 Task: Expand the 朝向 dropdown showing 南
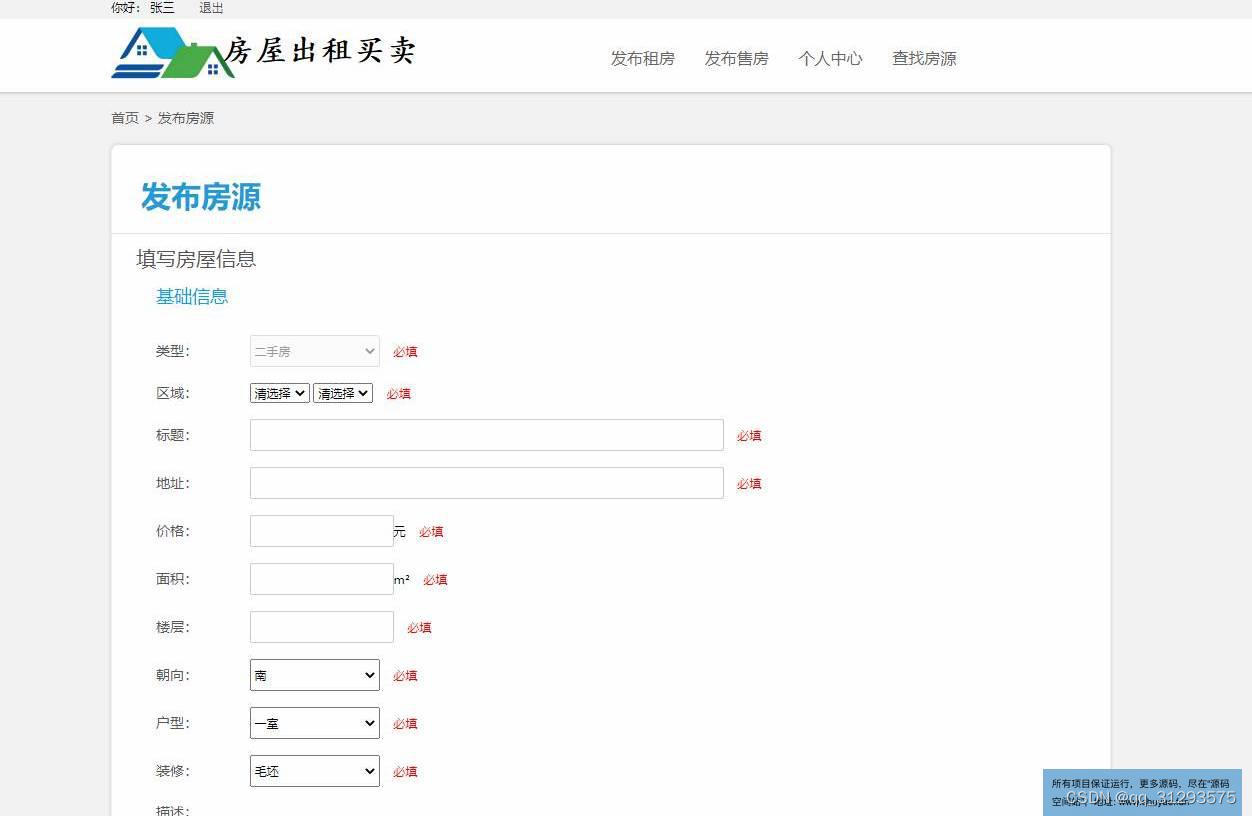314,675
